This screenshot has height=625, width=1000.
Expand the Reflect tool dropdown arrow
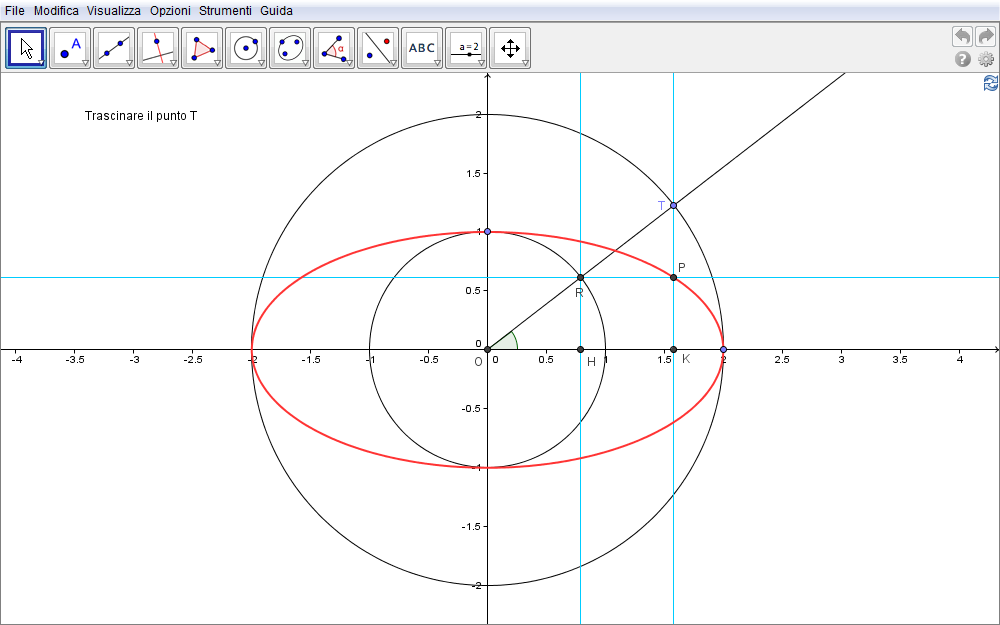coord(393,63)
